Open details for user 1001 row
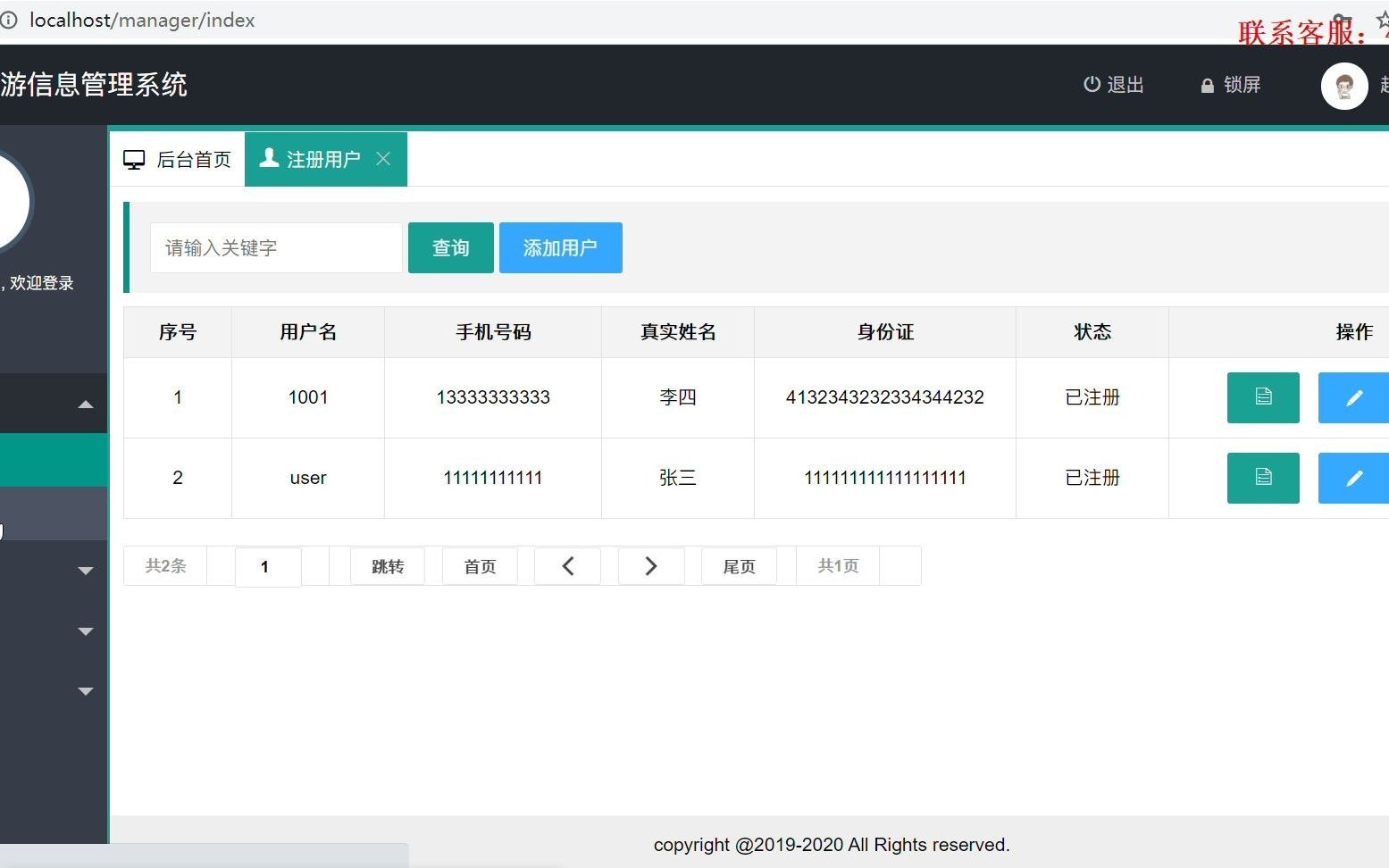Screen dimensions: 1389x868 [x=1263, y=397]
